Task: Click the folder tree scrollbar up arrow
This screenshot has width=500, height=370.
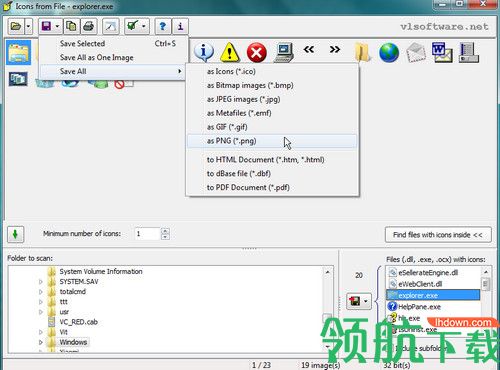Action: point(328,272)
